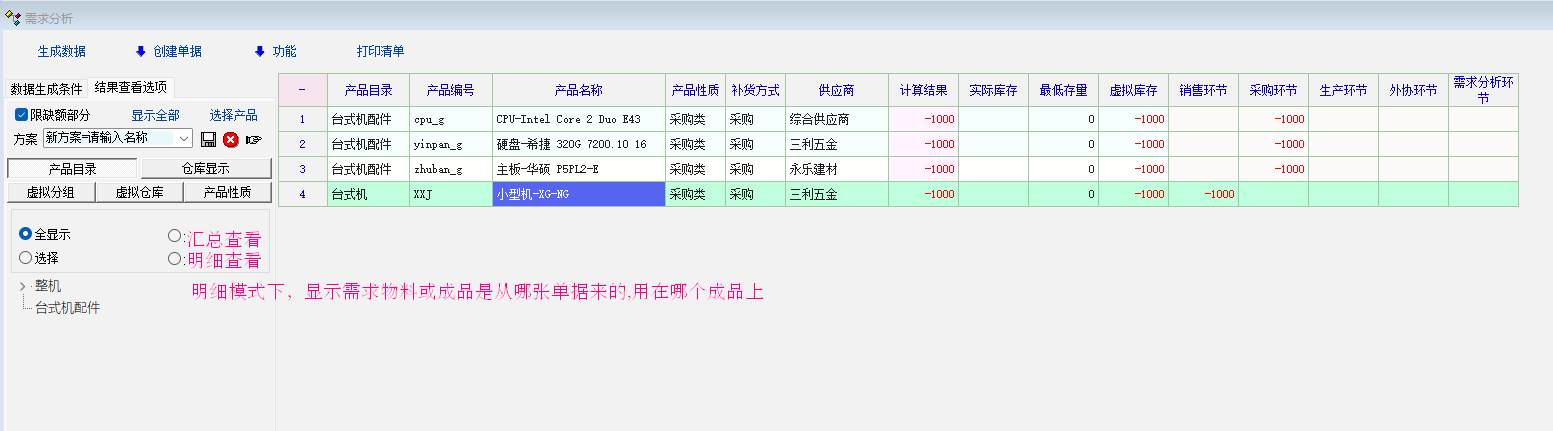
Task: Open the 功能 dropdown menu
Action: [275, 51]
